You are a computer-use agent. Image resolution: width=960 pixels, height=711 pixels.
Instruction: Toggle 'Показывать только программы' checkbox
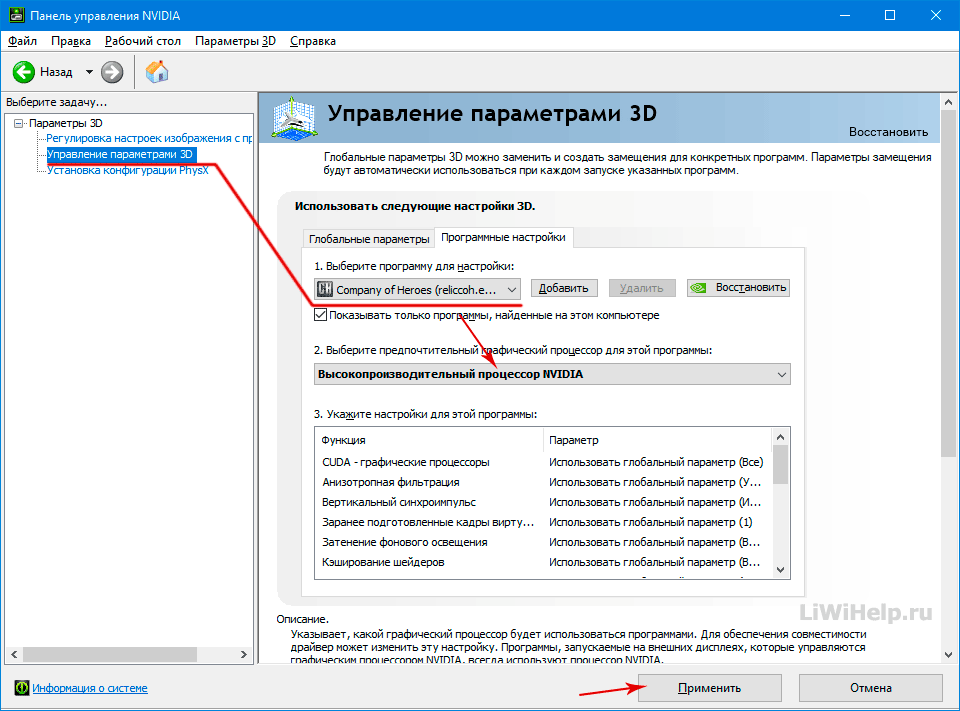tap(321, 315)
